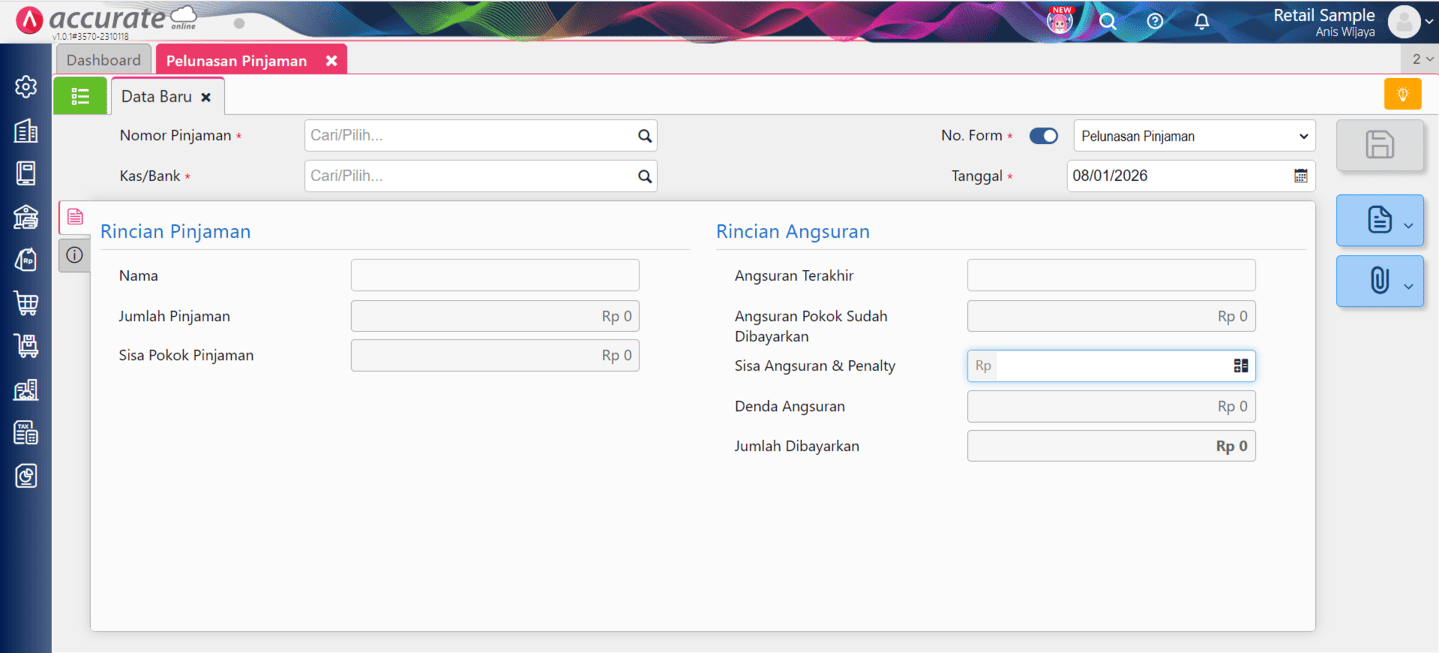This screenshot has height=653, width=1439.
Task: Click the Jumlah Pinjaman field
Action: tap(495, 316)
